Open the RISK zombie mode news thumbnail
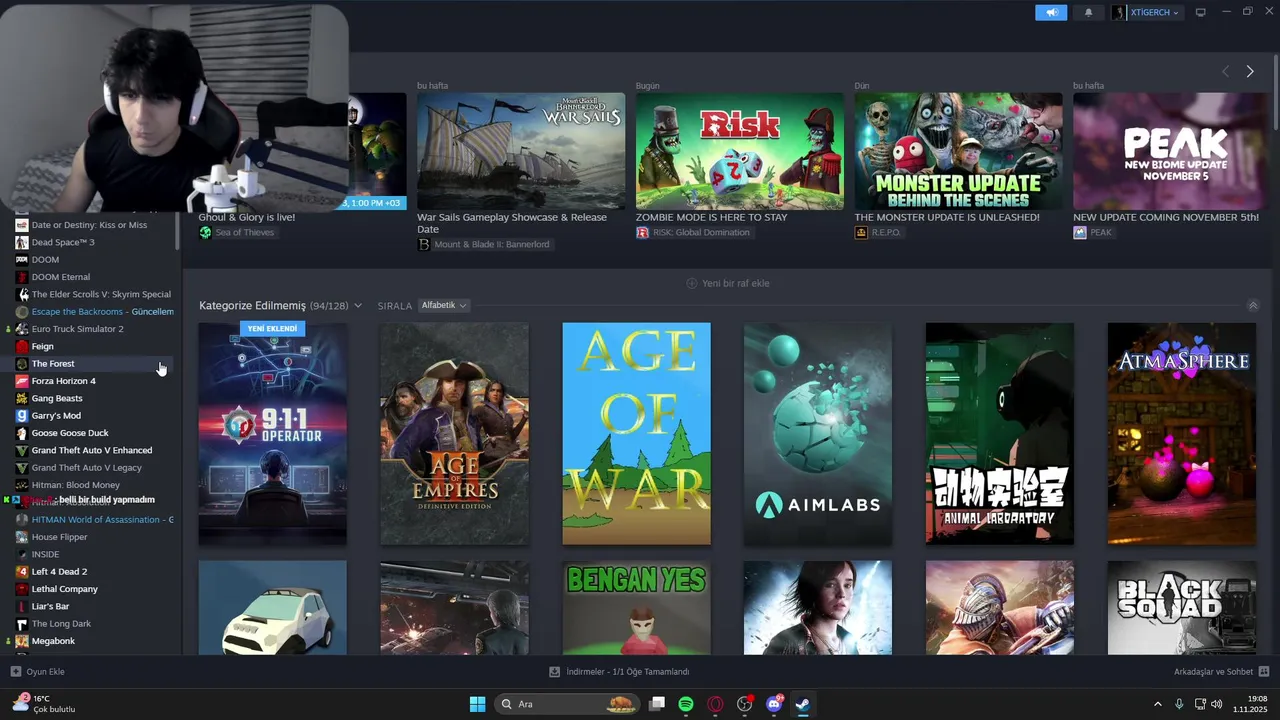The width and height of the screenshot is (1280, 720). (x=740, y=151)
